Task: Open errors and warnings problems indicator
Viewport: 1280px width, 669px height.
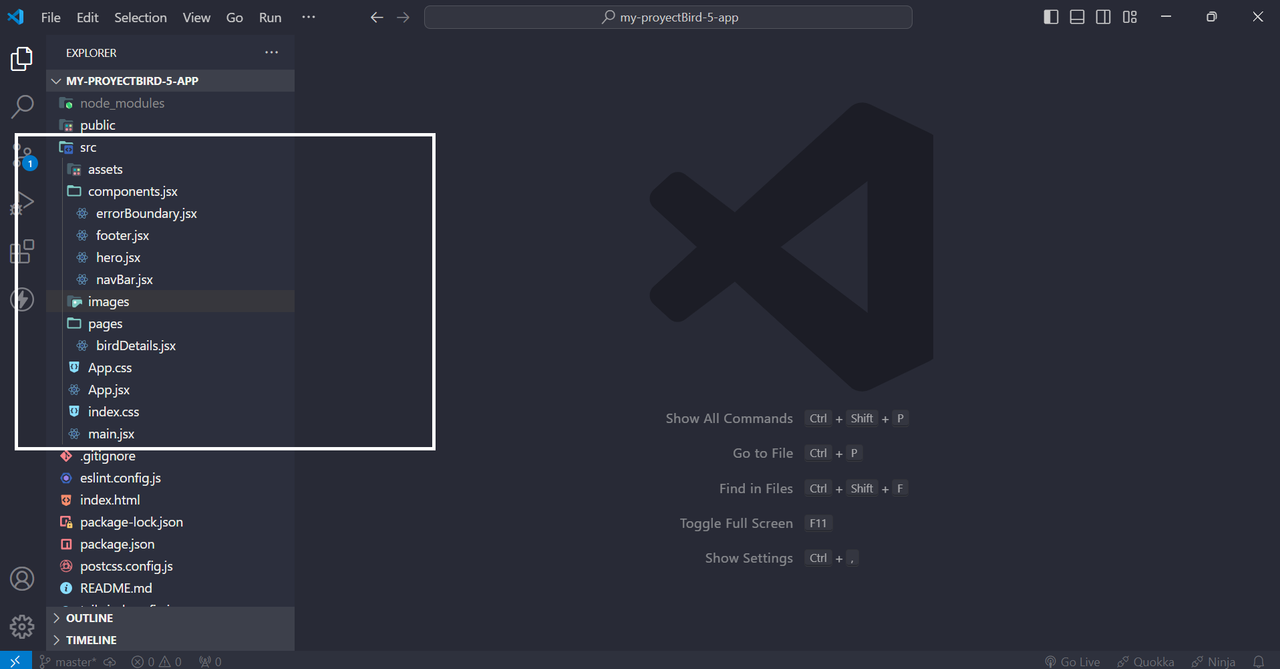Action: [156, 661]
